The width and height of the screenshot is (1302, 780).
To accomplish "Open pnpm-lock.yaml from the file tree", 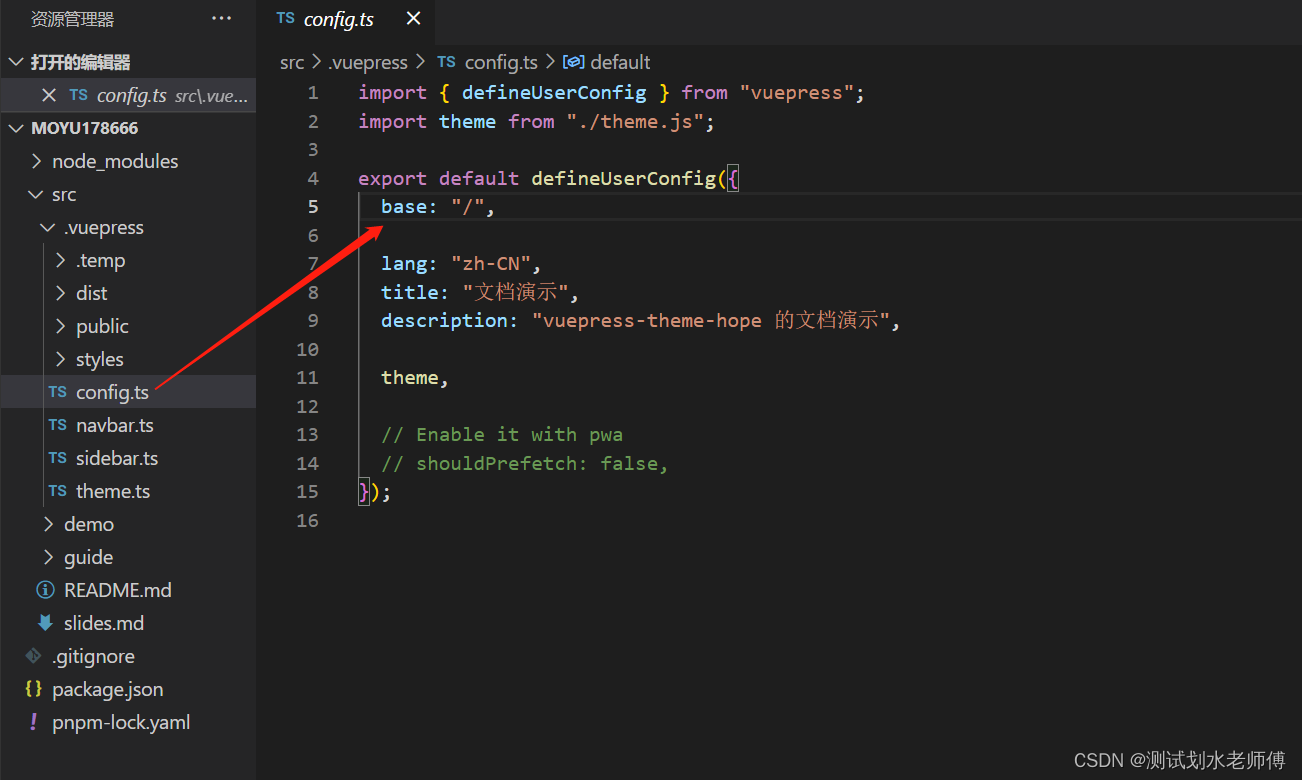I will [128, 722].
